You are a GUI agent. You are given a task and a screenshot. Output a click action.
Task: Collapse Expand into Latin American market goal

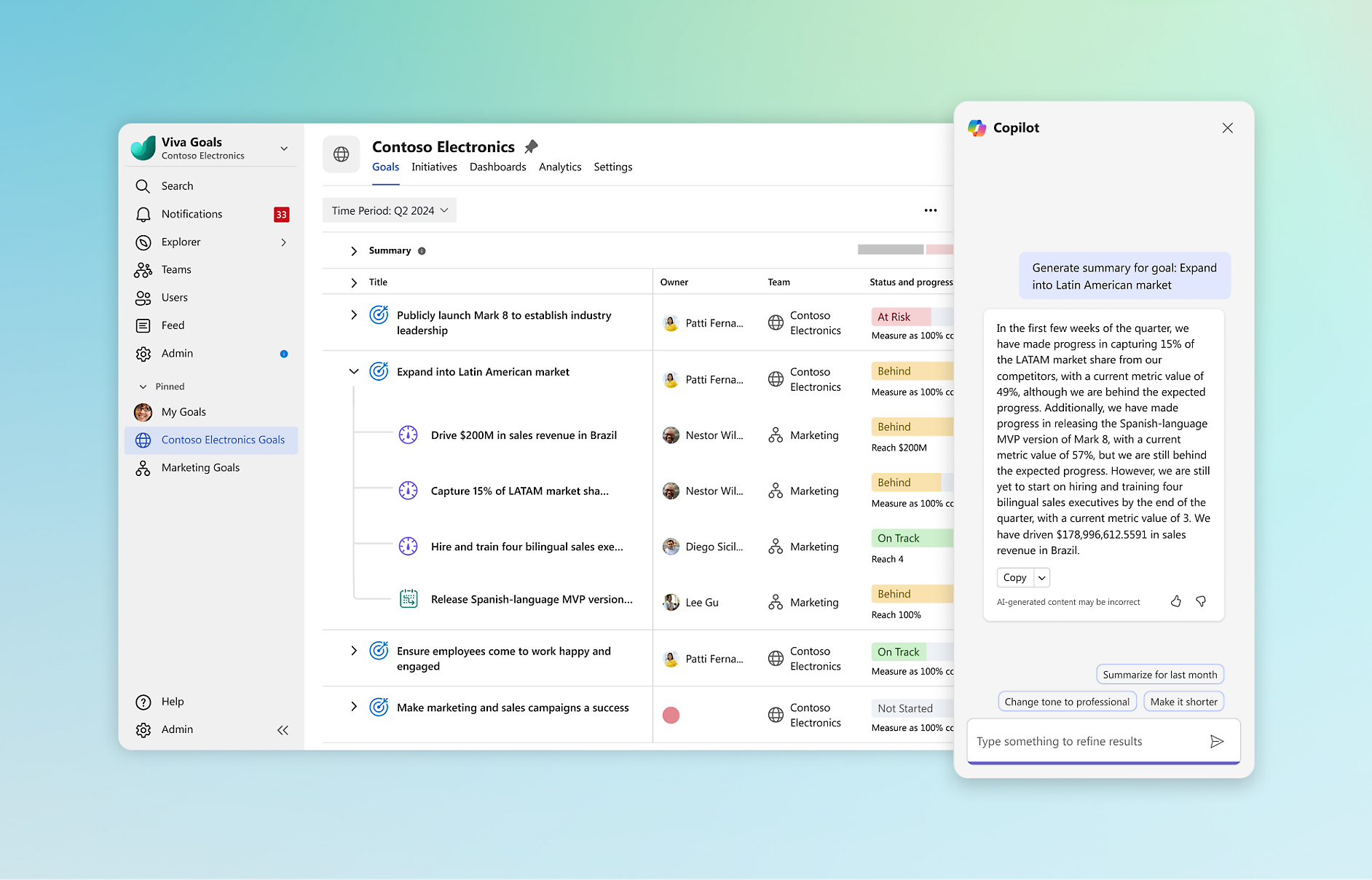[354, 371]
